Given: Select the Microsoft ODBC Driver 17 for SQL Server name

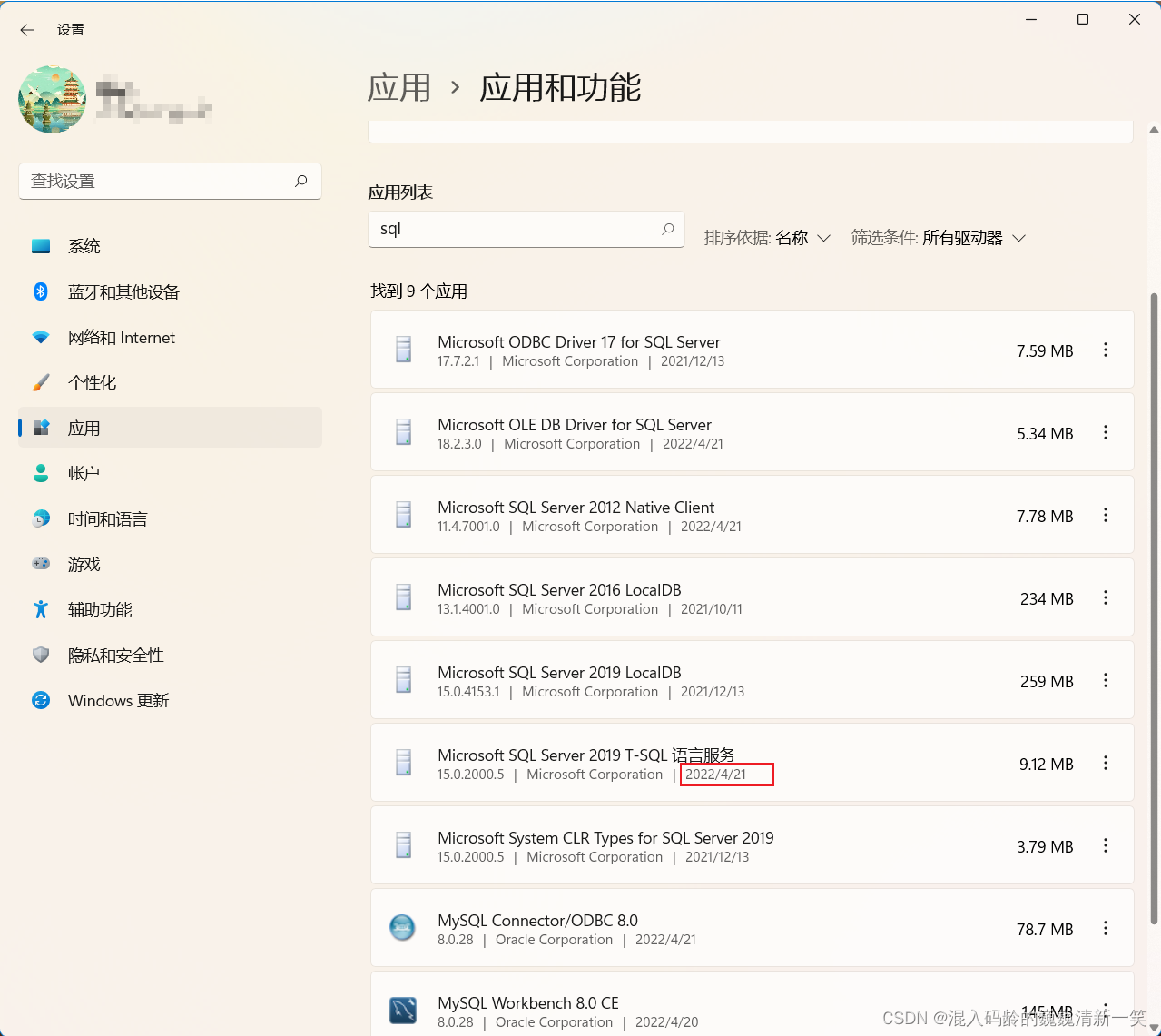Looking at the screenshot, I should tap(579, 342).
